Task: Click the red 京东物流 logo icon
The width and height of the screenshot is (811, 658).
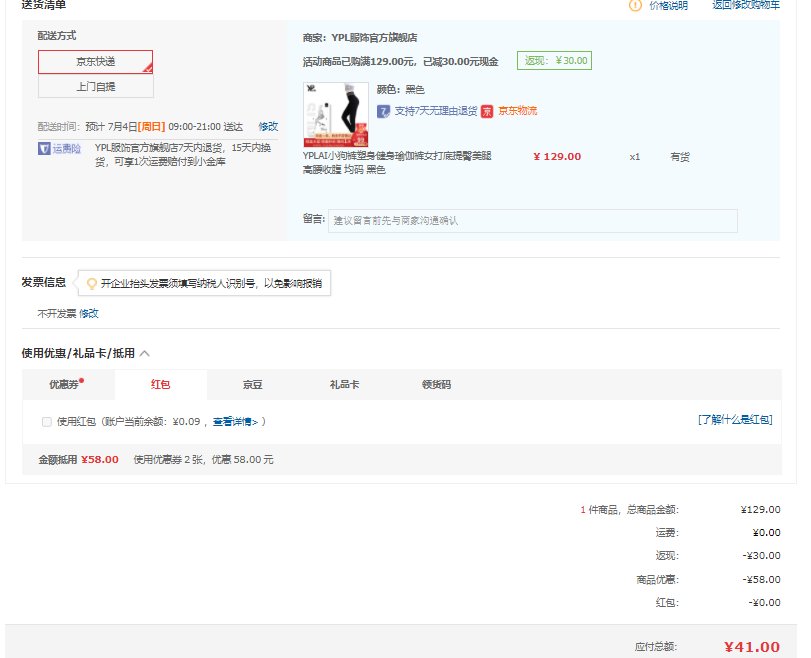Action: [487, 111]
